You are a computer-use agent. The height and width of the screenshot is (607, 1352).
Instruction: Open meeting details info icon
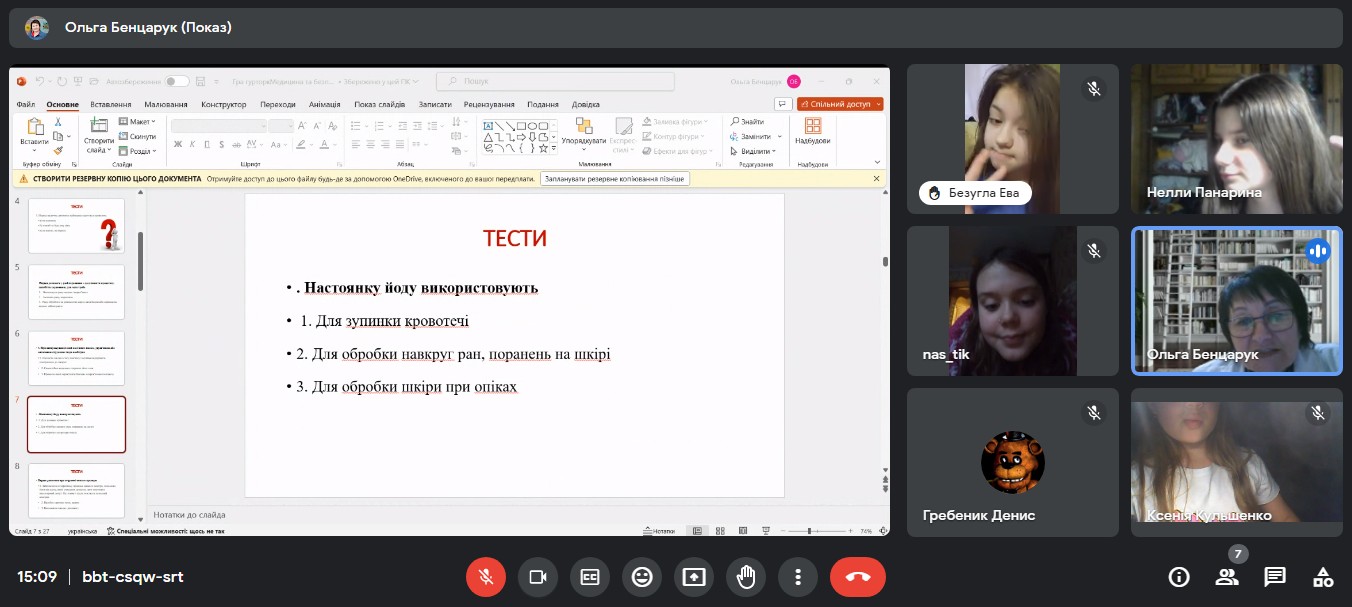point(1179,577)
